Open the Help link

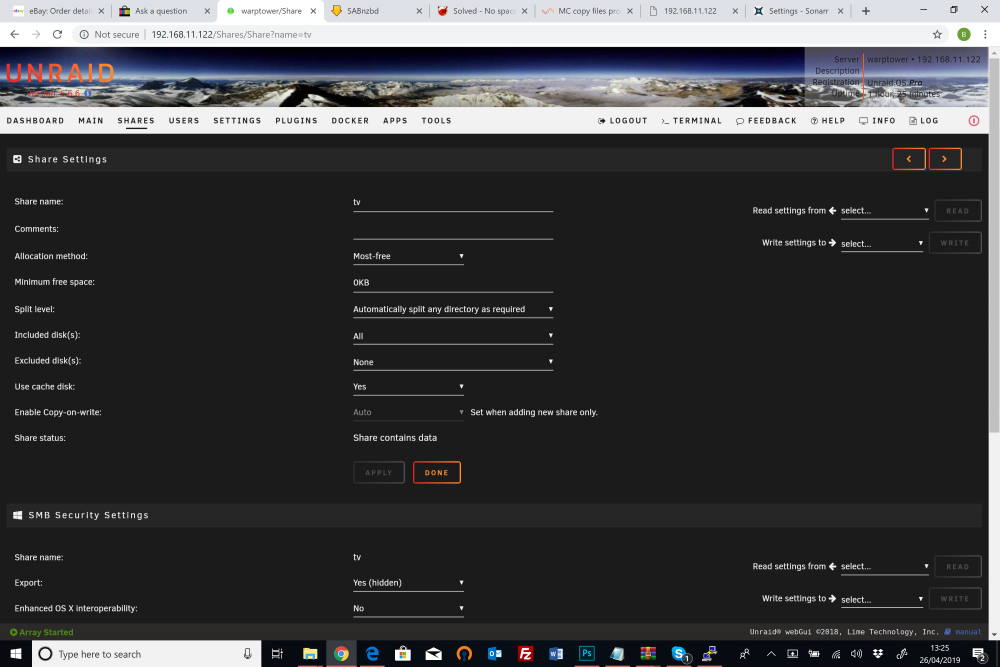point(828,121)
